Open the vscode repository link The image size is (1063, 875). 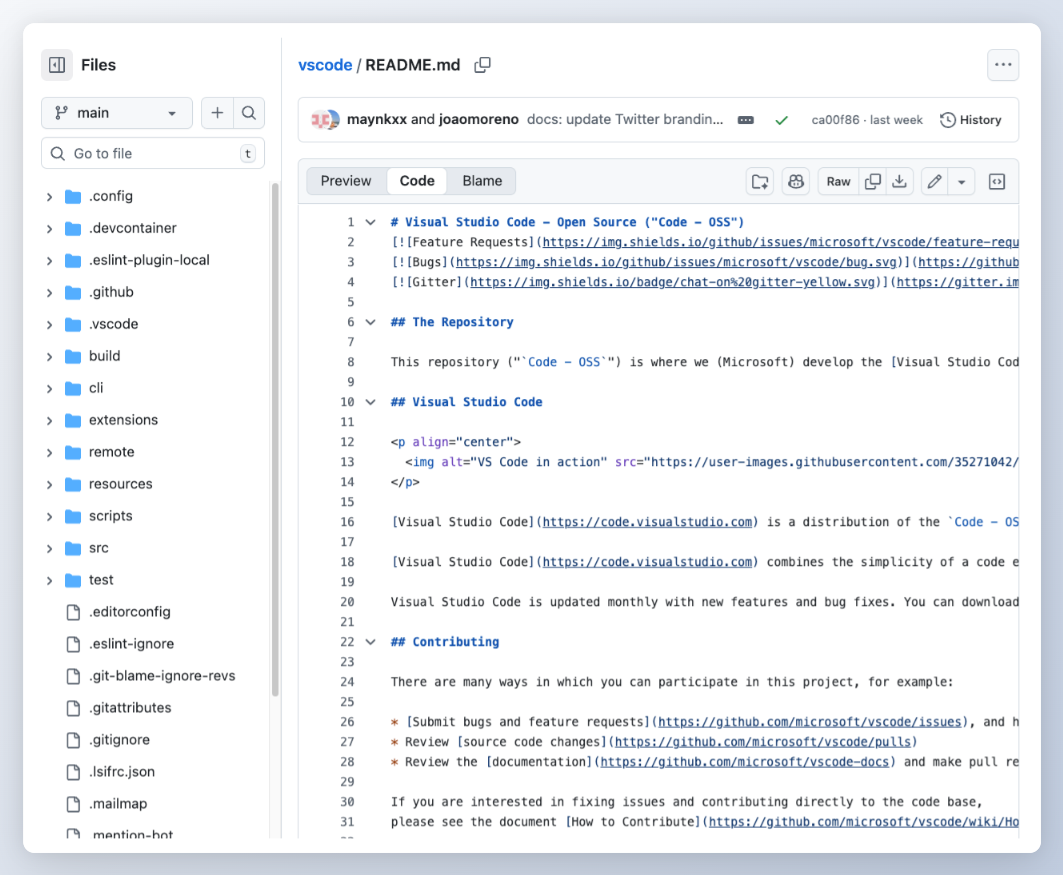(325, 64)
